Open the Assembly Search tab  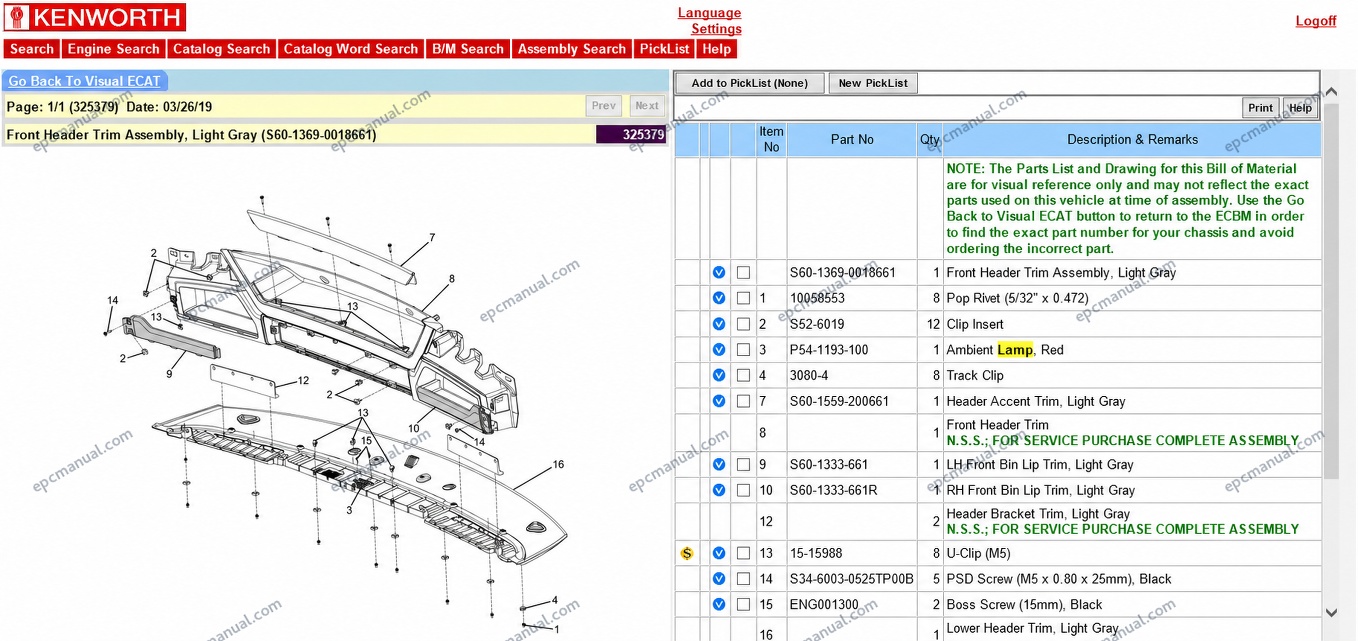coord(572,49)
